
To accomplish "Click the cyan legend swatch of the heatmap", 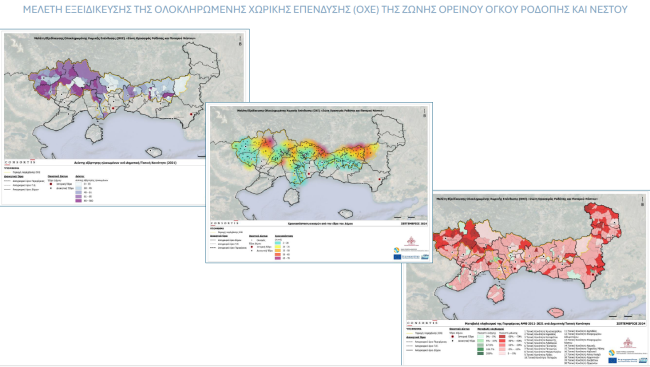I will (x=277, y=243).
